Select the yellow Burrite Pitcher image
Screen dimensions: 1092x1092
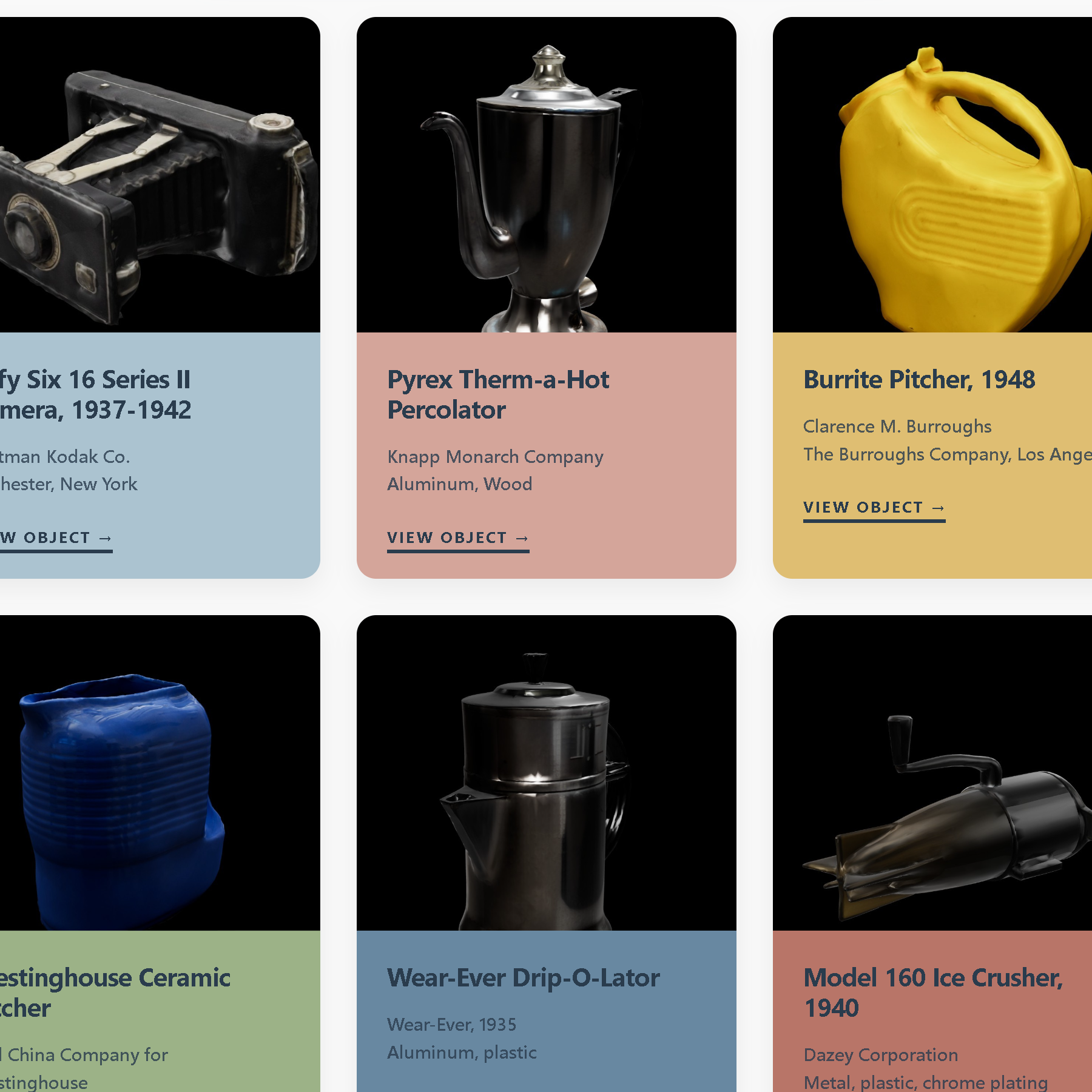pyautogui.click(x=932, y=175)
